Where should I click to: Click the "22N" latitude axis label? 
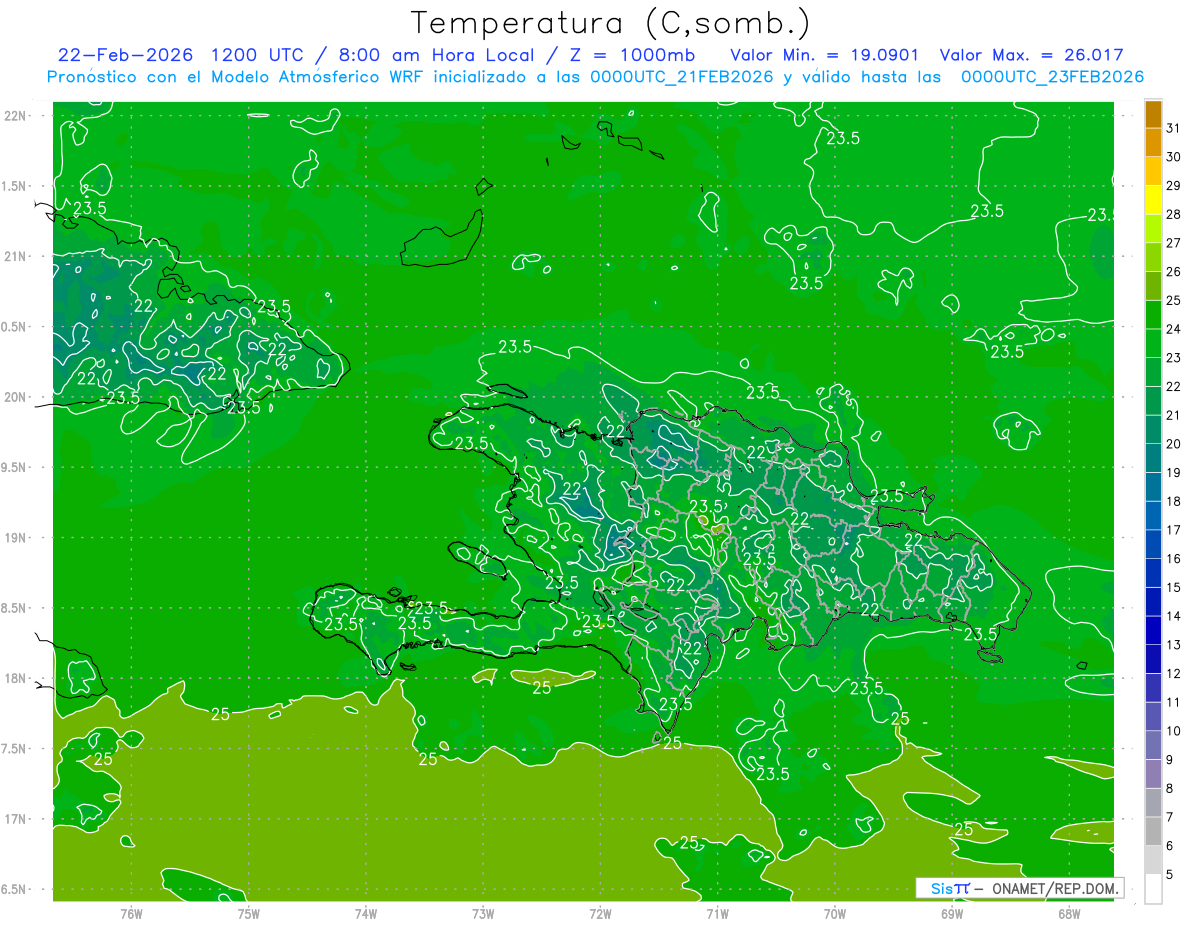click(x=17, y=115)
